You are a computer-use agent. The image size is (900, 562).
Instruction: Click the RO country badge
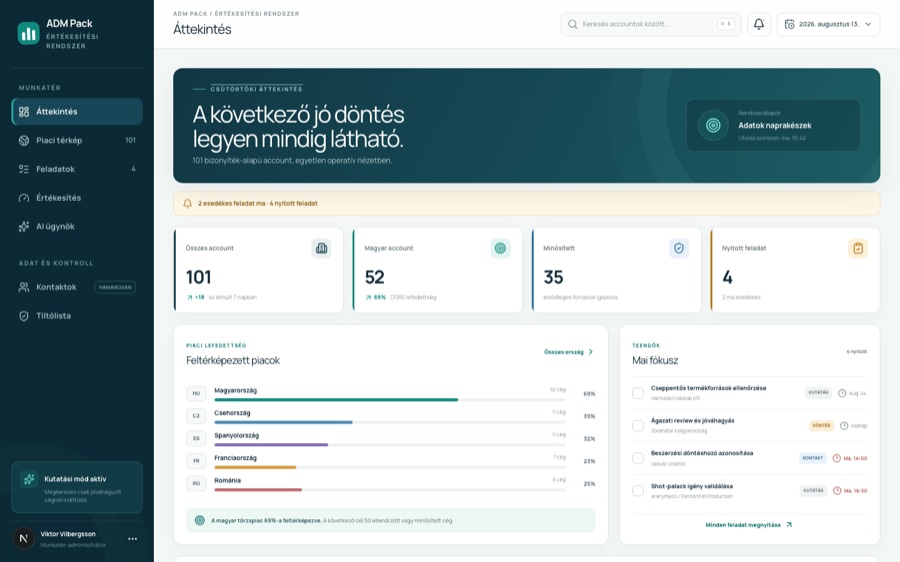[x=196, y=483]
